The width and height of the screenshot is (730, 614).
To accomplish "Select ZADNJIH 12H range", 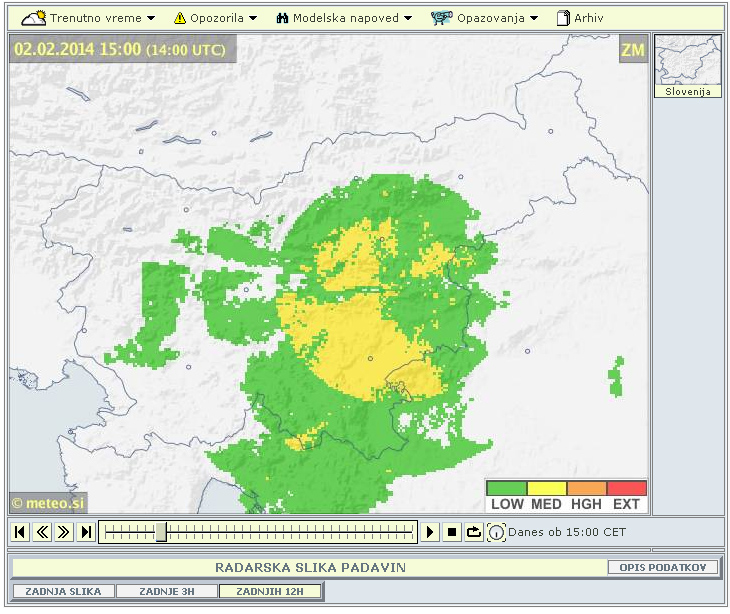I will point(270,591).
